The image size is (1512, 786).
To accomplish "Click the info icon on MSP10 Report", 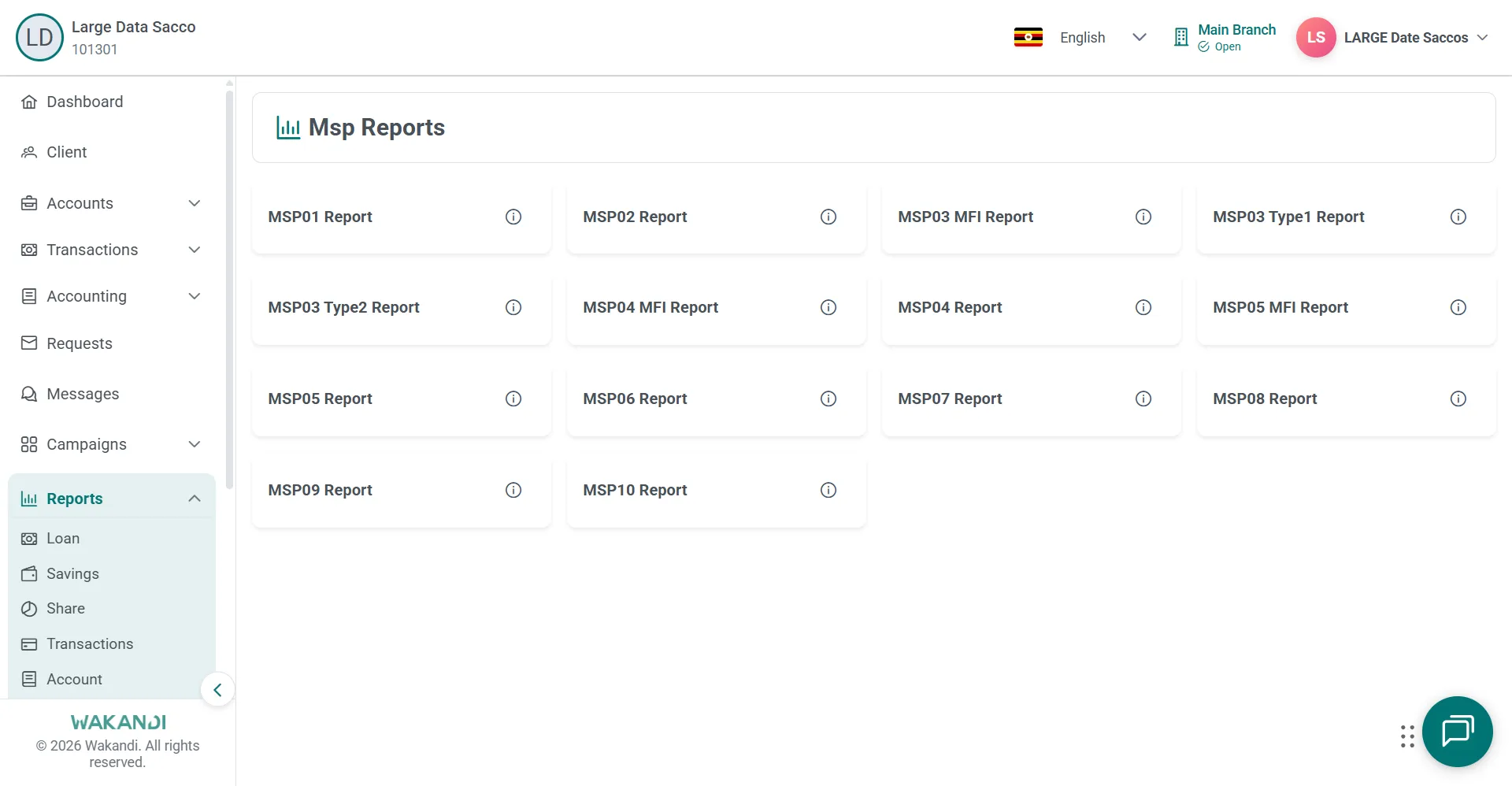I will 828,490.
